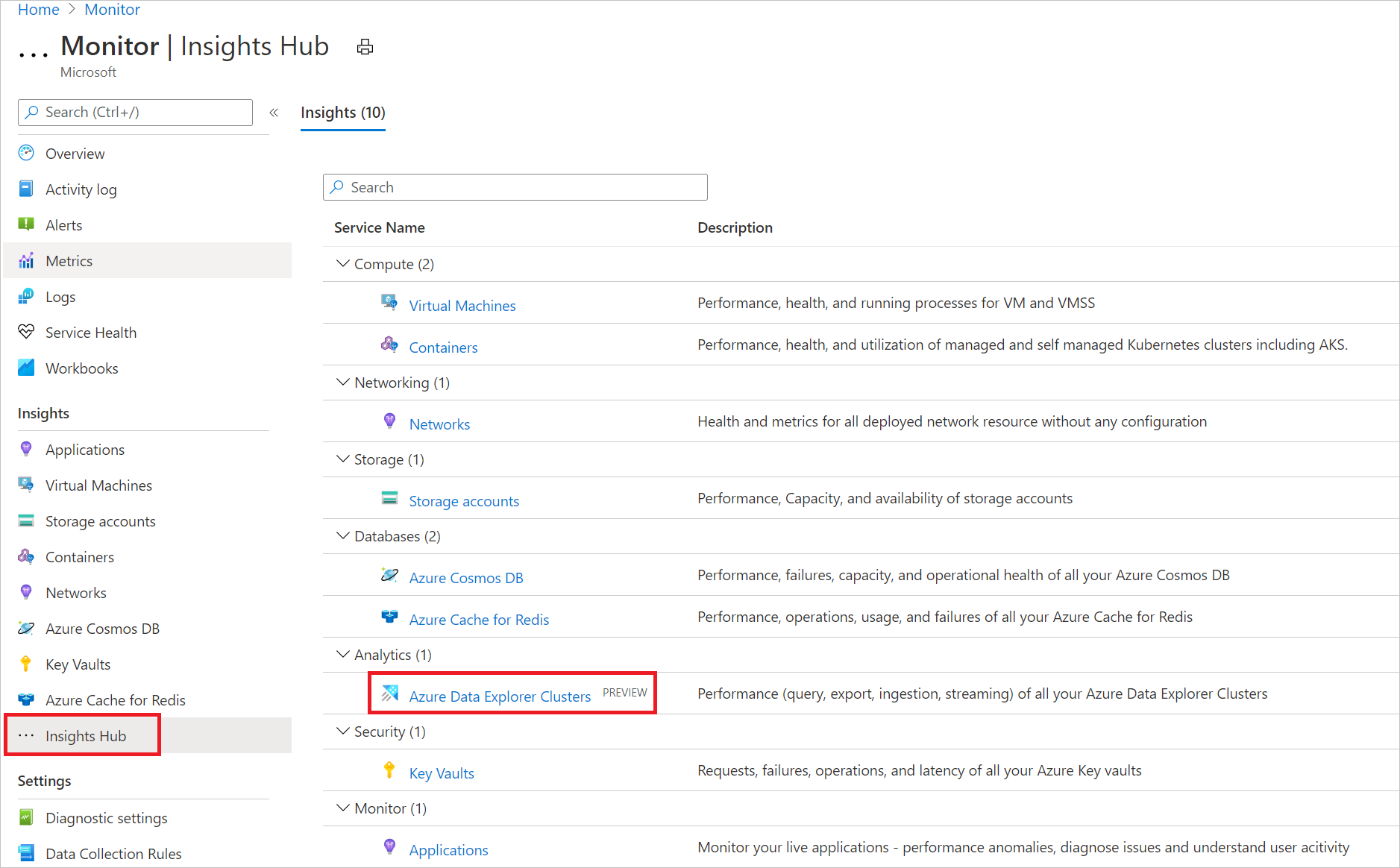Select the Key Vaults icon in sidebar

[26, 664]
